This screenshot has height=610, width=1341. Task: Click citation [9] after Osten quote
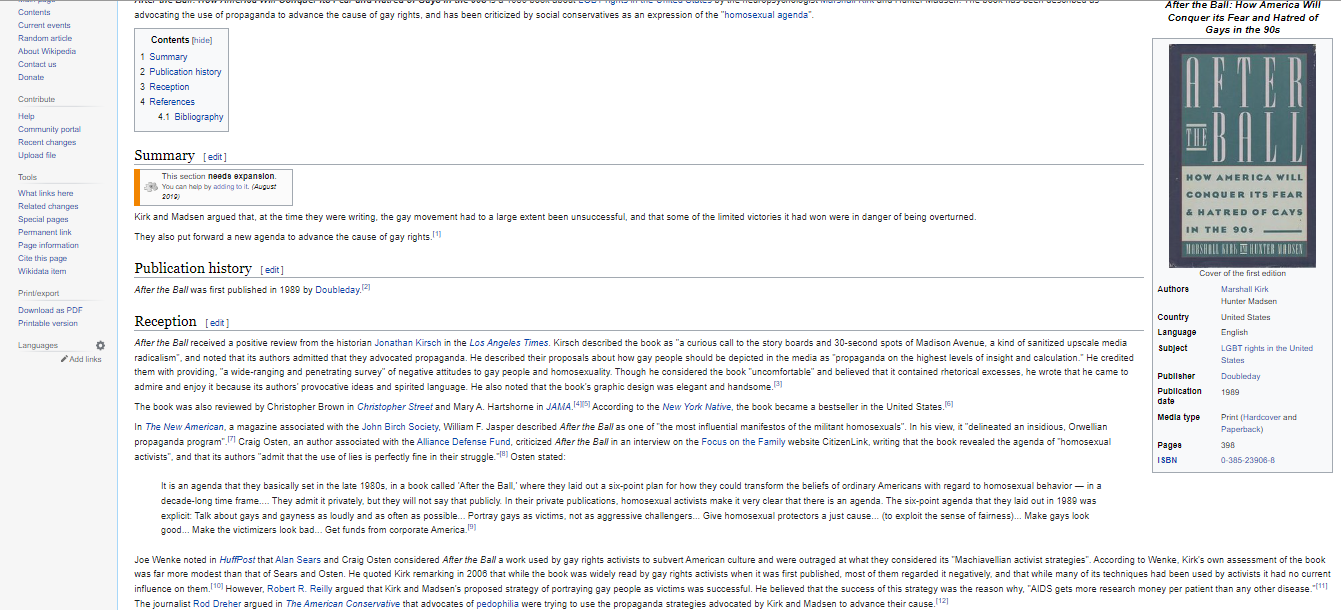pyautogui.click(x=472, y=527)
